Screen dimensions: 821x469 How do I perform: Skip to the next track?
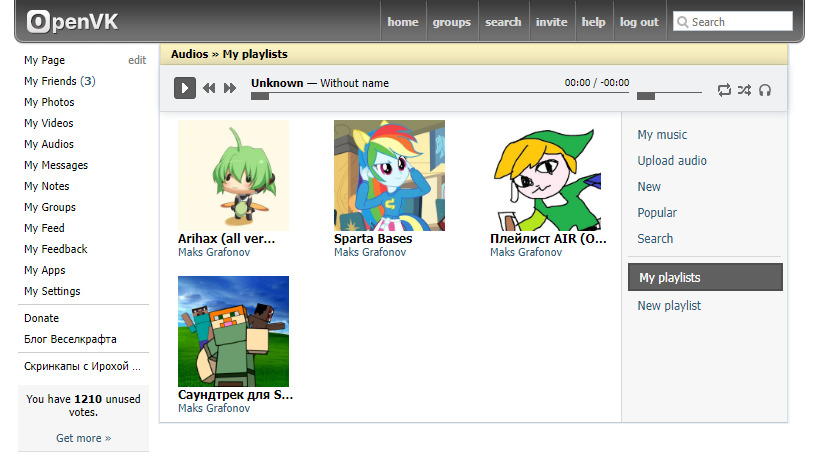click(230, 88)
